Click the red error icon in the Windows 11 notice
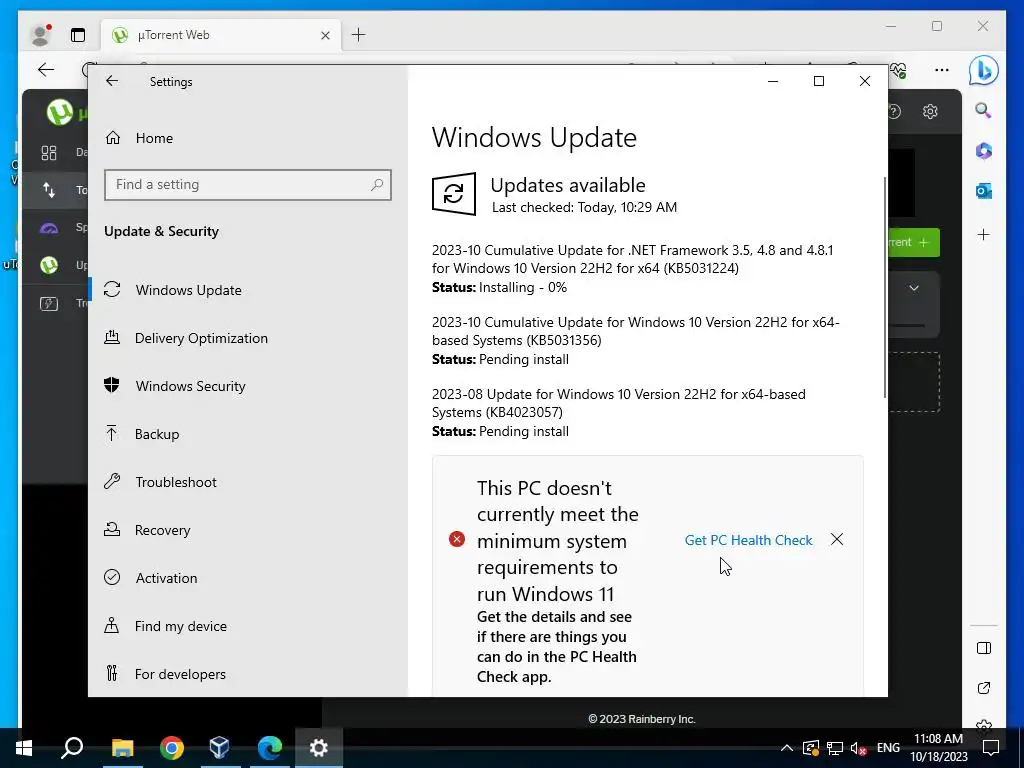1024x768 pixels. (457, 539)
